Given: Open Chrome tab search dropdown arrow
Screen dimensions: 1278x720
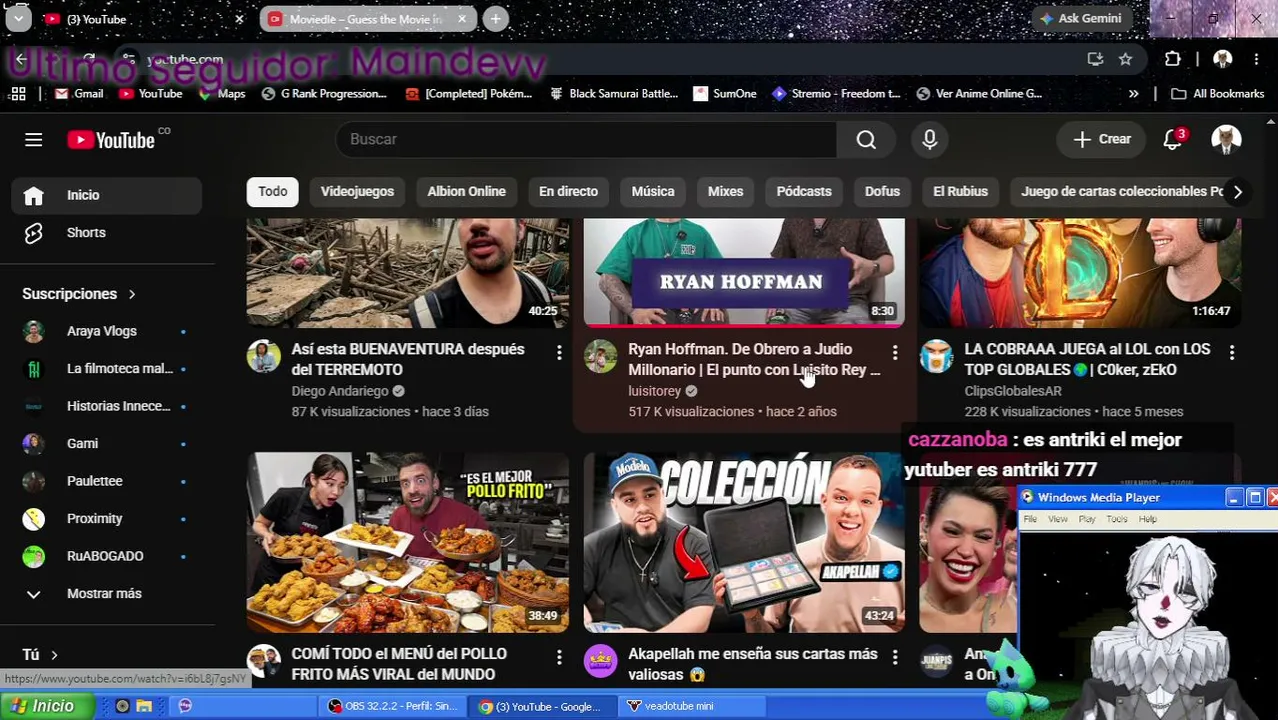Looking at the screenshot, I should (18, 19).
